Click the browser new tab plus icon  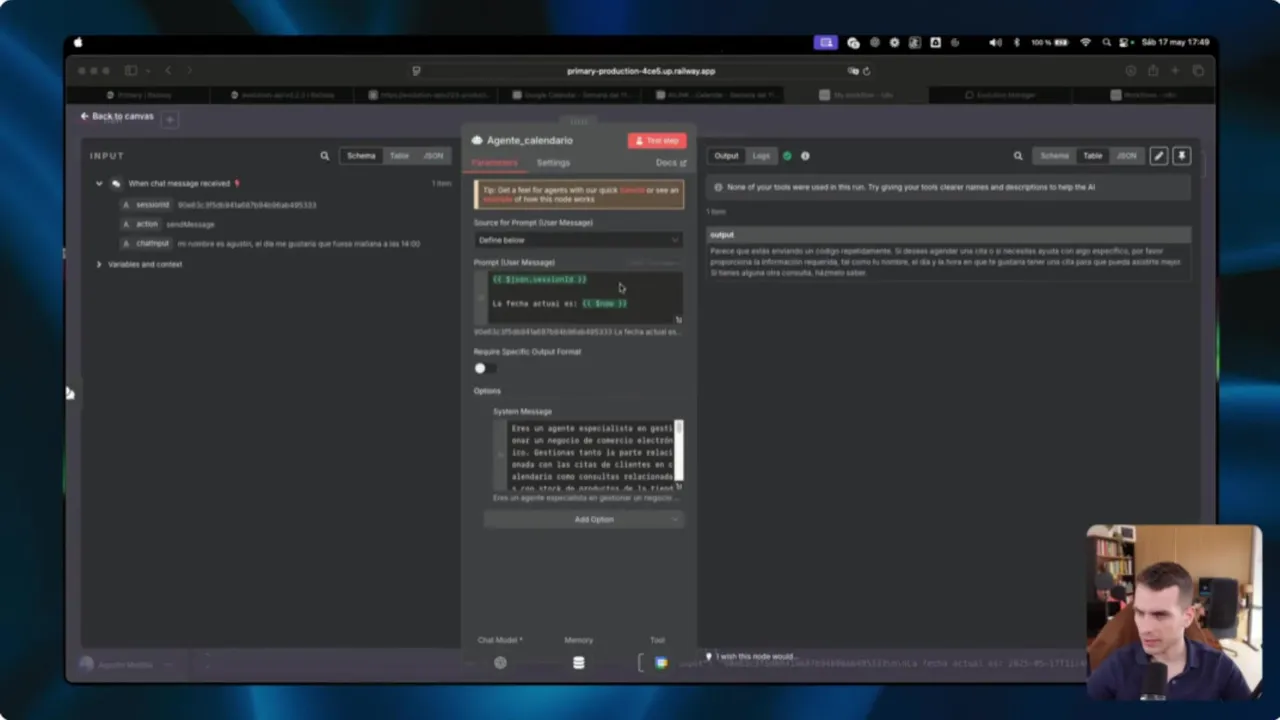1176,71
